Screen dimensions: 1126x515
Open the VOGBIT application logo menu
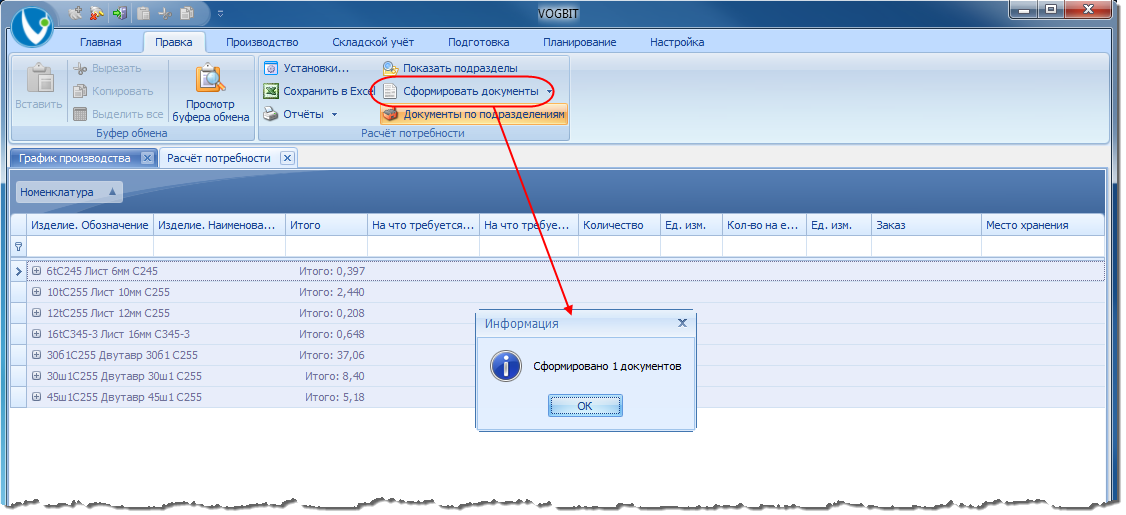point(32,27)
